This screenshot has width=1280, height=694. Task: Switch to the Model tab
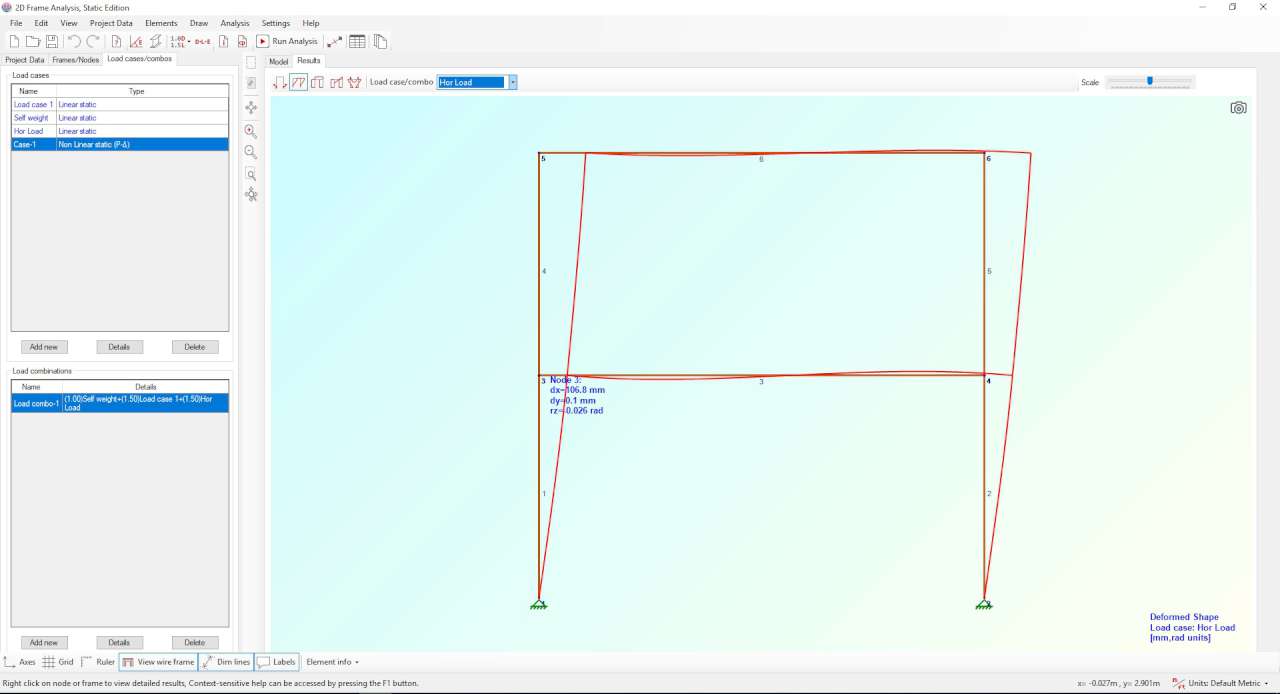(x=278, y=60)
